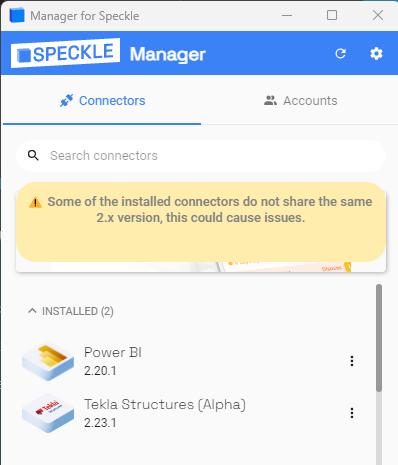Open settings via the gear icon

pos(376,53)
